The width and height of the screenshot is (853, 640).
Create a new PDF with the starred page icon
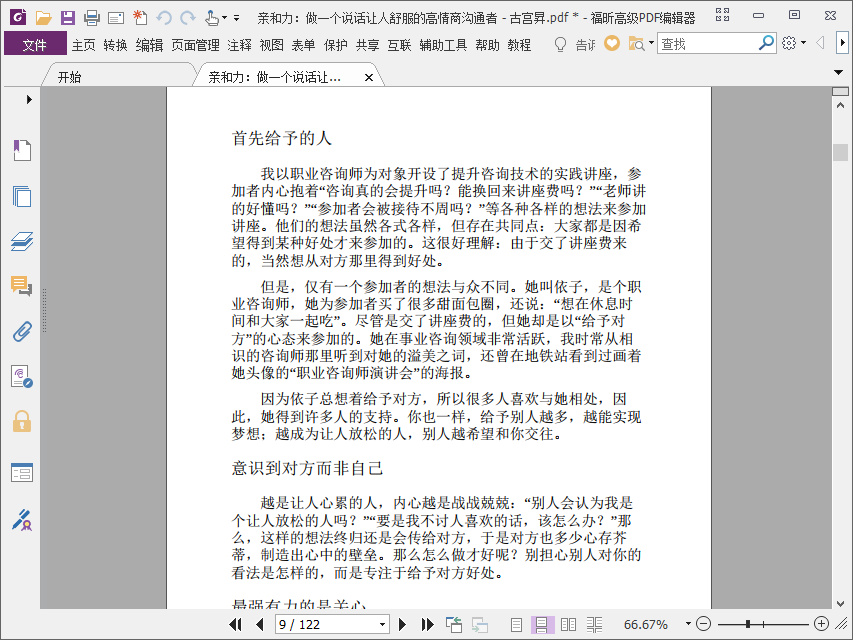pos(140,18)
